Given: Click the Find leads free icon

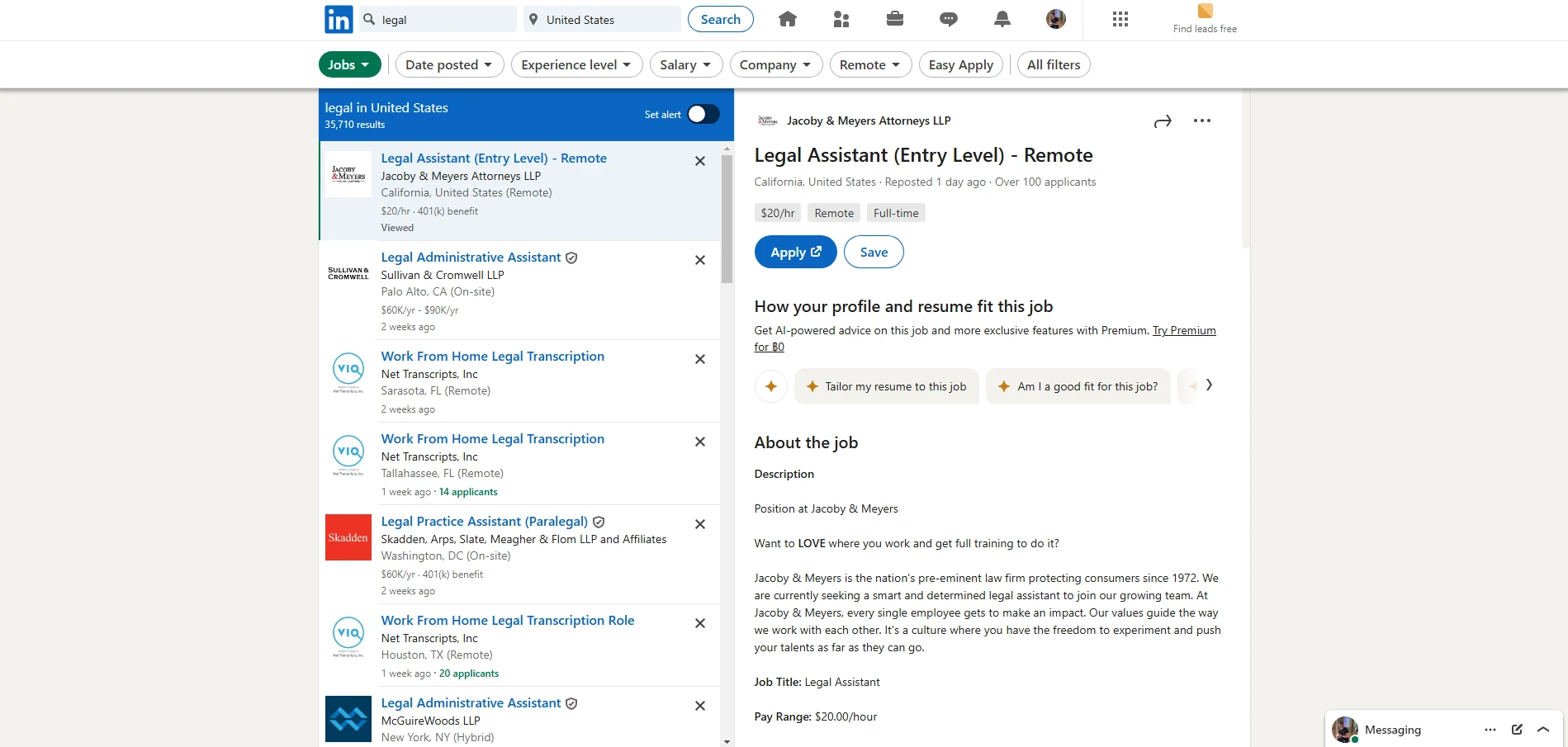Looking at the screenshot, I should pyautogui.click(x=1205, y=11).
